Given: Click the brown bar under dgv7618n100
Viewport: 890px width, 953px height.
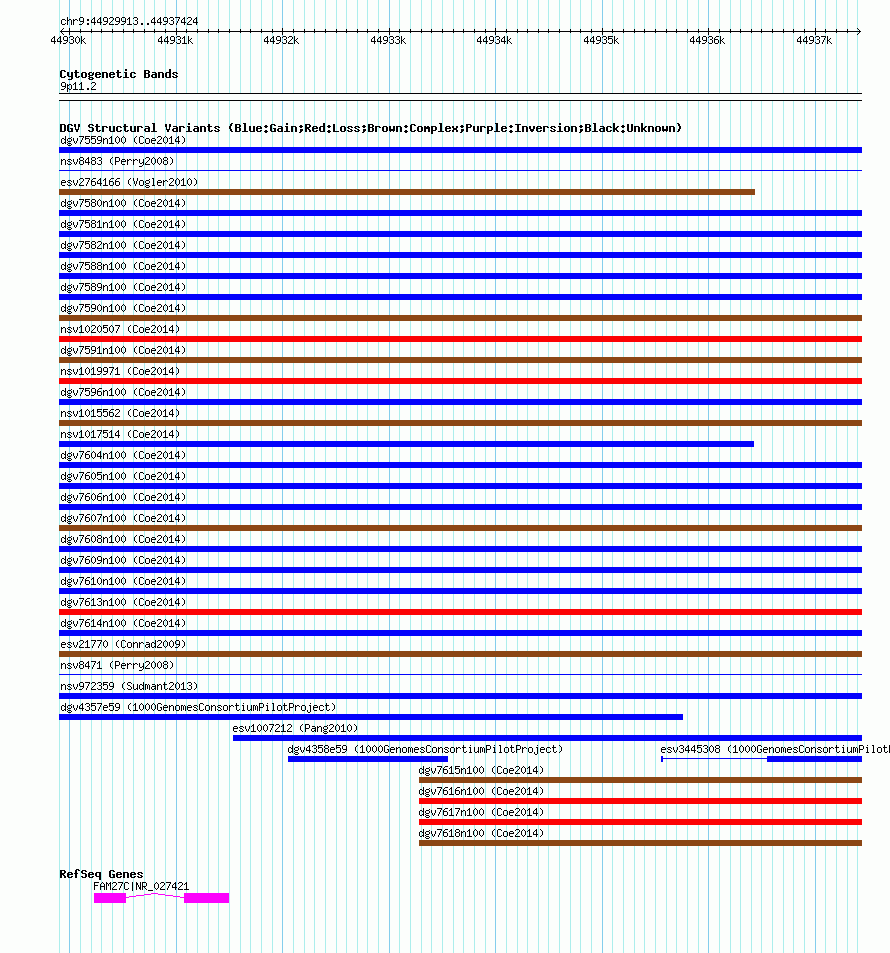Looking at the screenshot, I should [640, 843].
